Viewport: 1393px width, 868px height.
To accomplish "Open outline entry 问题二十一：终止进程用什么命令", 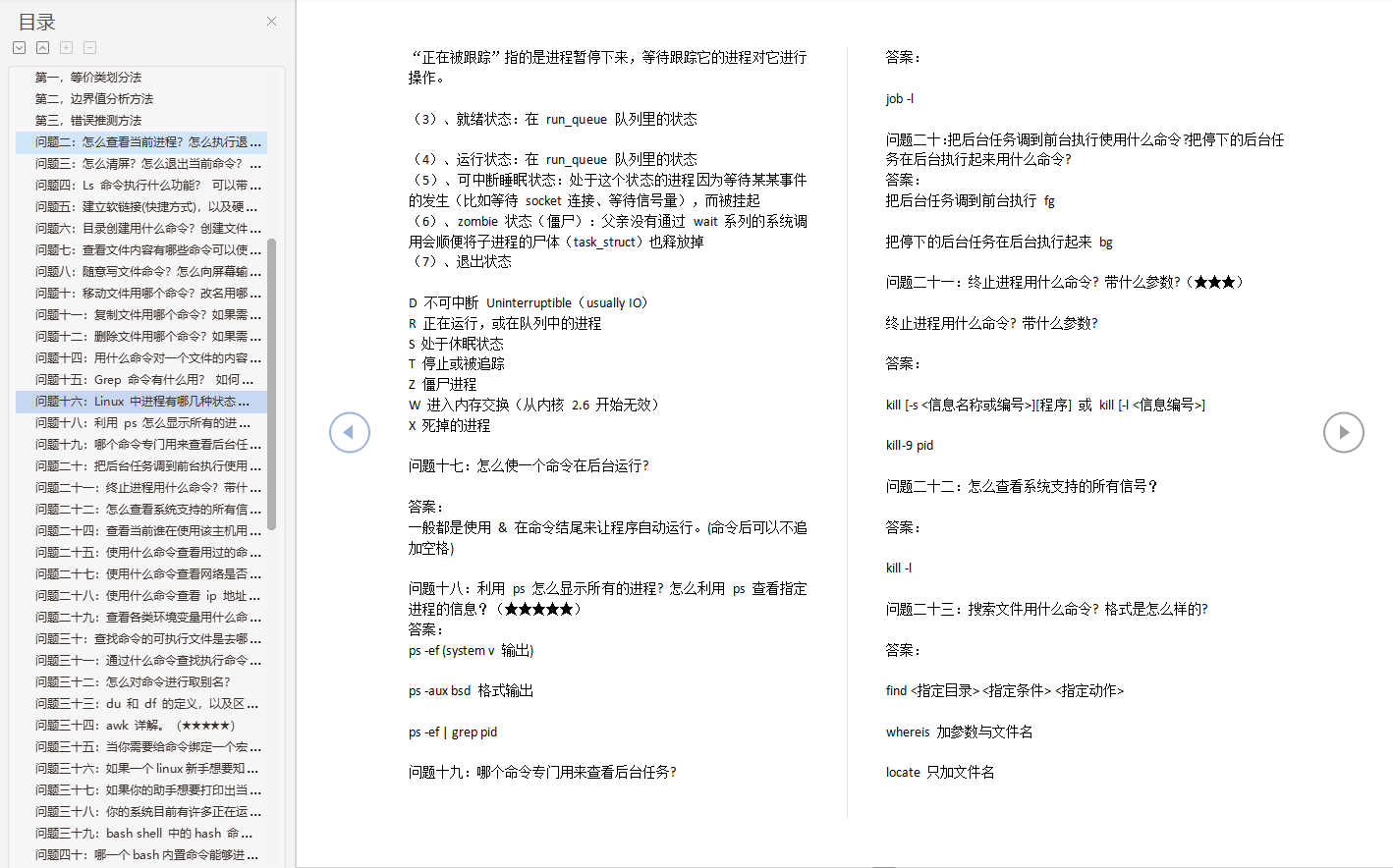I will (x=141, y=488).
